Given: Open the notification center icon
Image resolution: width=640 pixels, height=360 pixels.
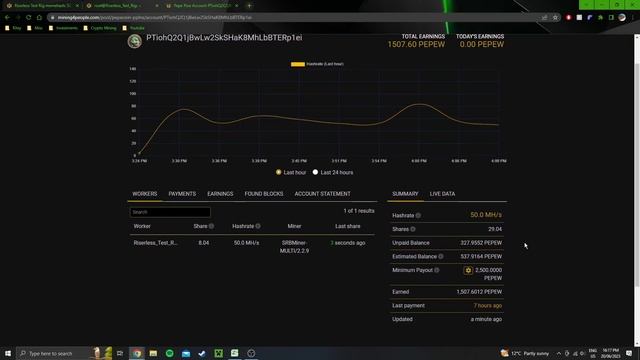Looking at the screenshot, I should click(629, 353).
